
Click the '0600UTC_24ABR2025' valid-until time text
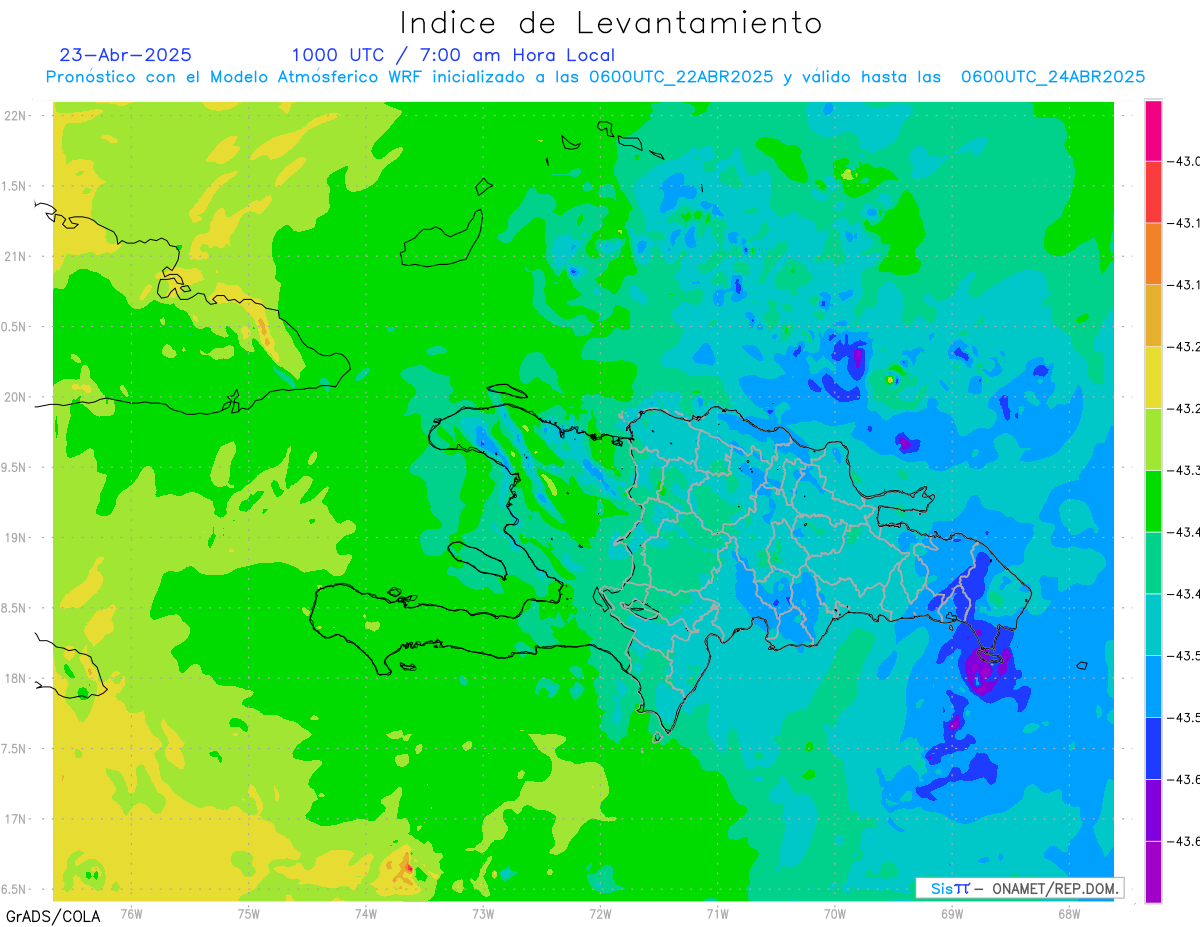(1053, 77)
